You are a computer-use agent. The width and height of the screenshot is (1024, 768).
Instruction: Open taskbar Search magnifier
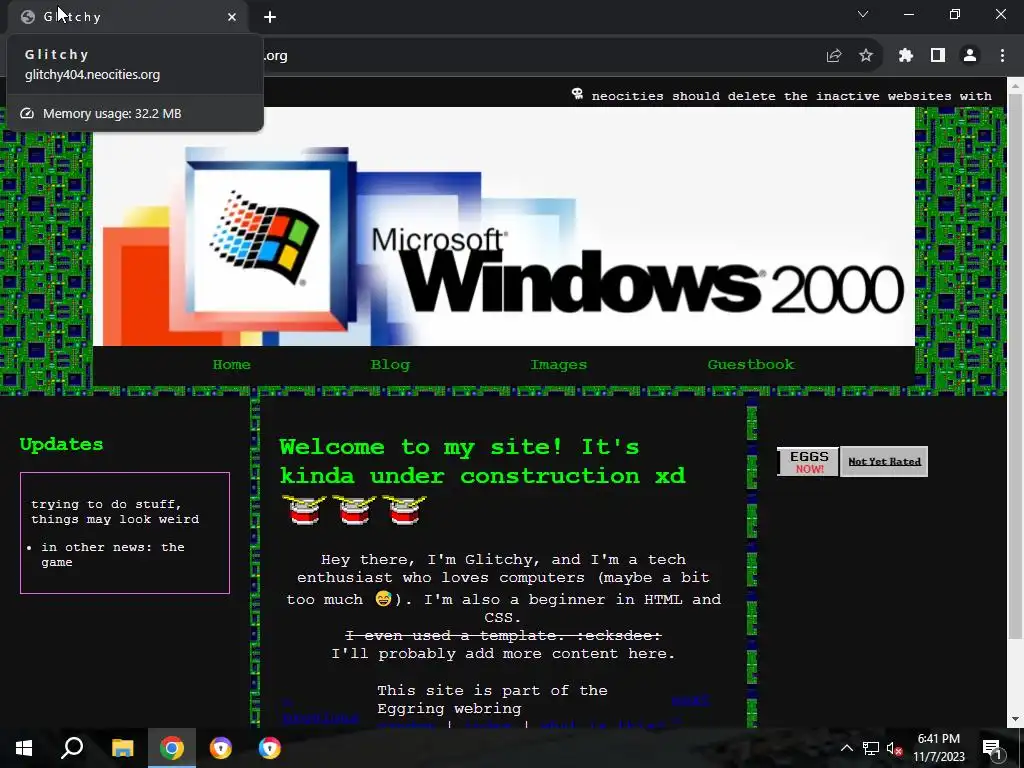(72, 748)
